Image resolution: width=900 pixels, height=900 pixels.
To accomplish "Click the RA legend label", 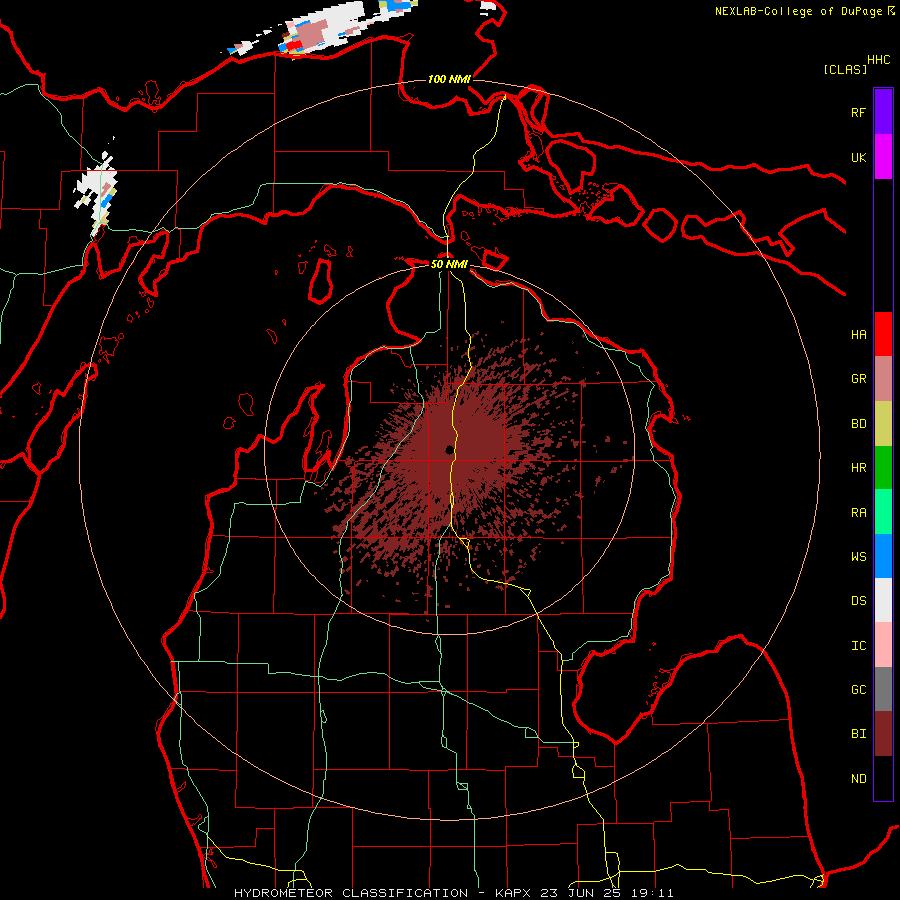I will [x=858, y=513].
